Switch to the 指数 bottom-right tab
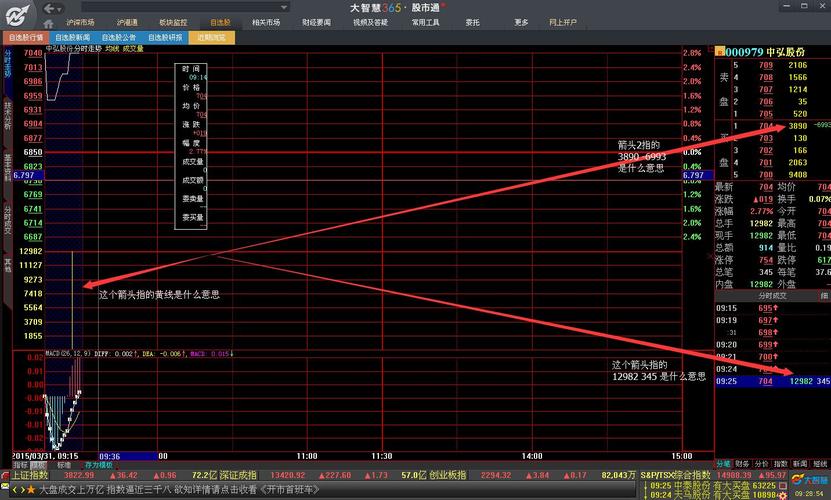The image size is (831, 500). click(x=781, y=464)
